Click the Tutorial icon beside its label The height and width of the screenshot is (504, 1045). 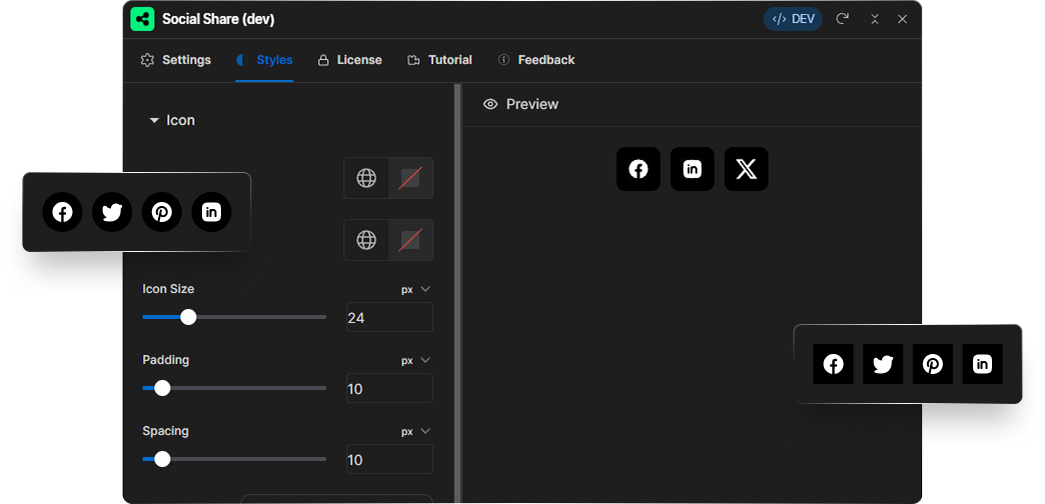413,60
